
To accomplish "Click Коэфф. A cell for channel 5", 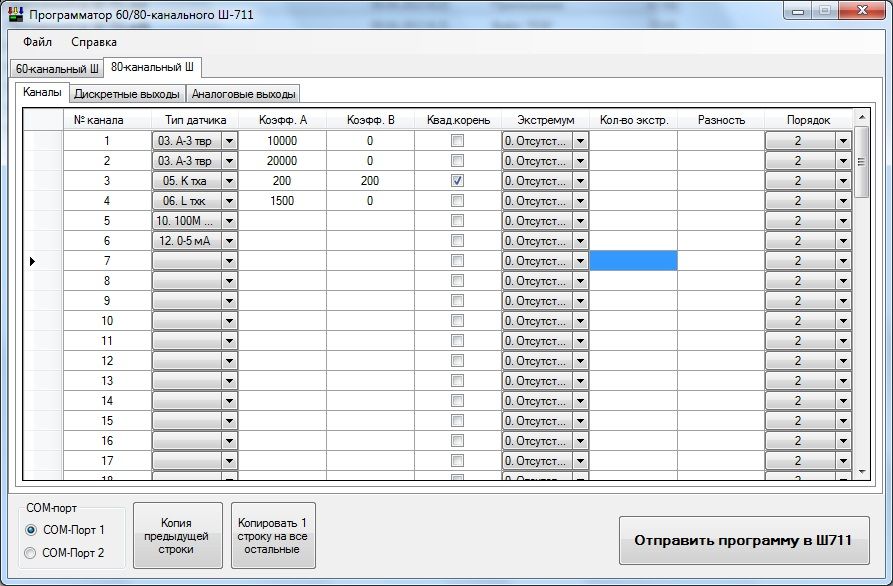I will point(282,221).
